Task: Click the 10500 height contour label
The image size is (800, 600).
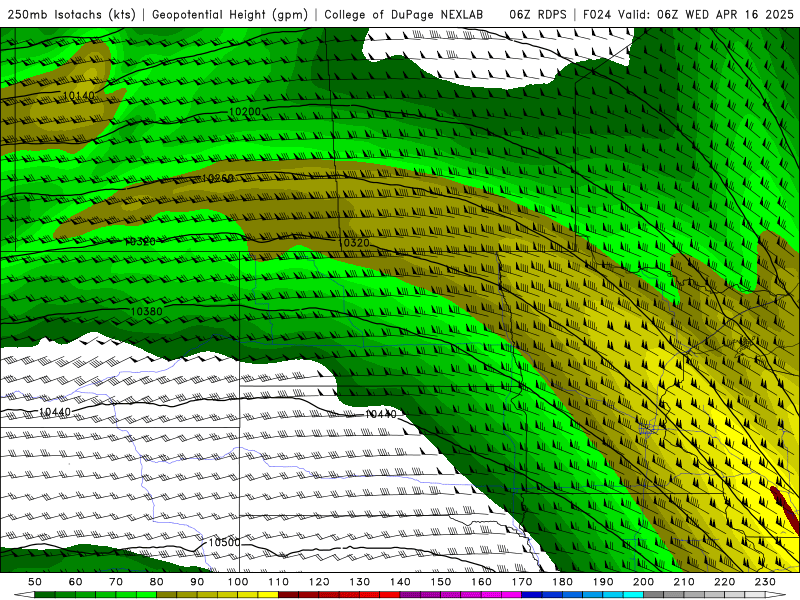Action: (224, 542)
